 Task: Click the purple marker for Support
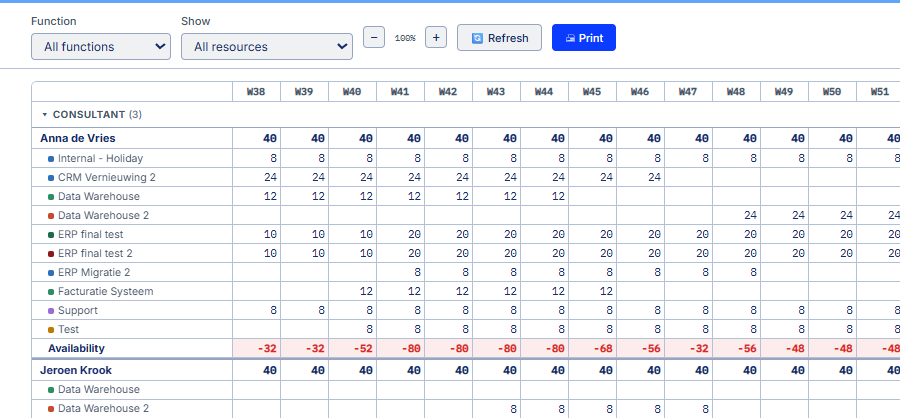(51, 311)
